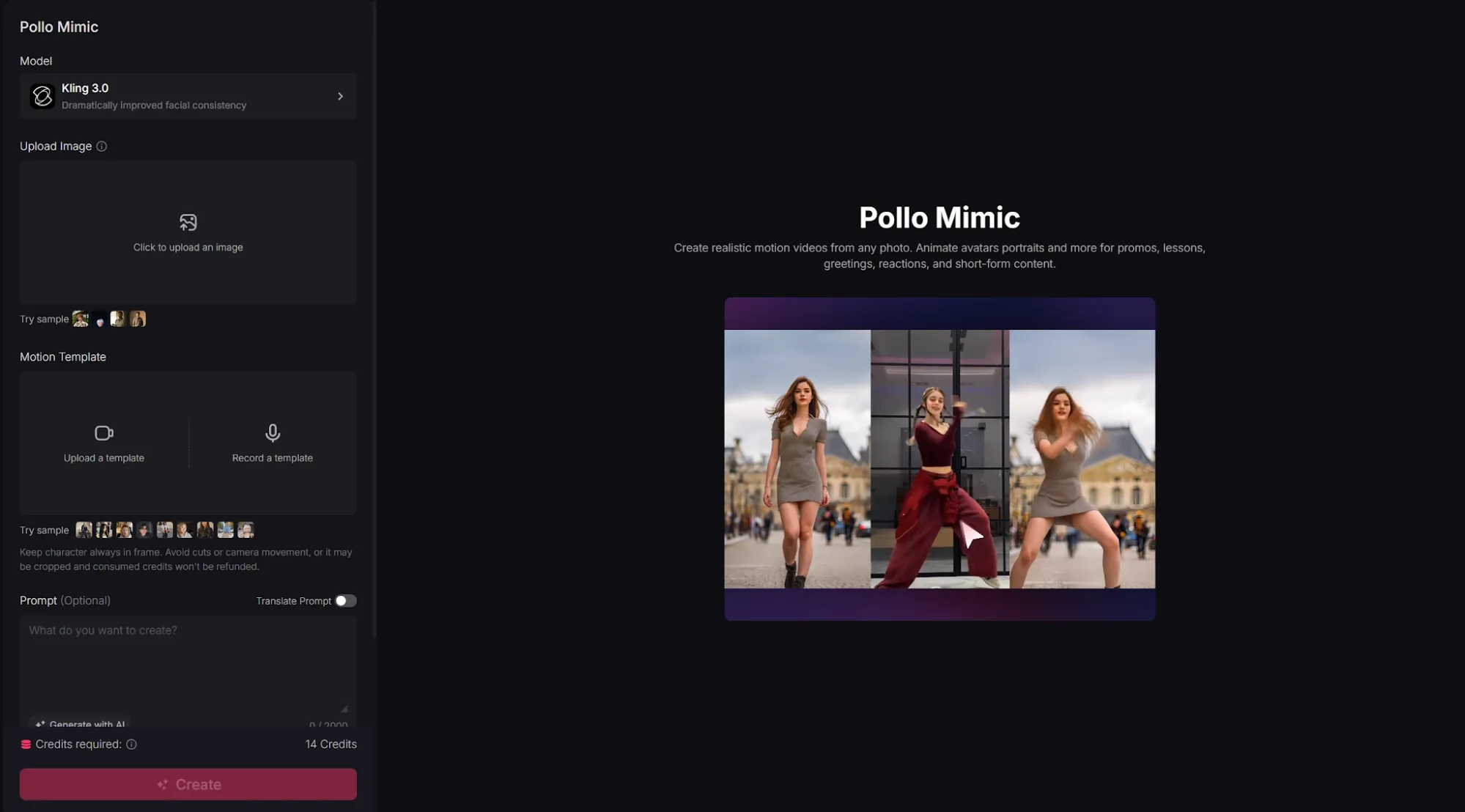This screenshot has width=1465, height=812.
Task: Click the "Upload Image" label
Action: pyautogui.click(x=56, y=146)
